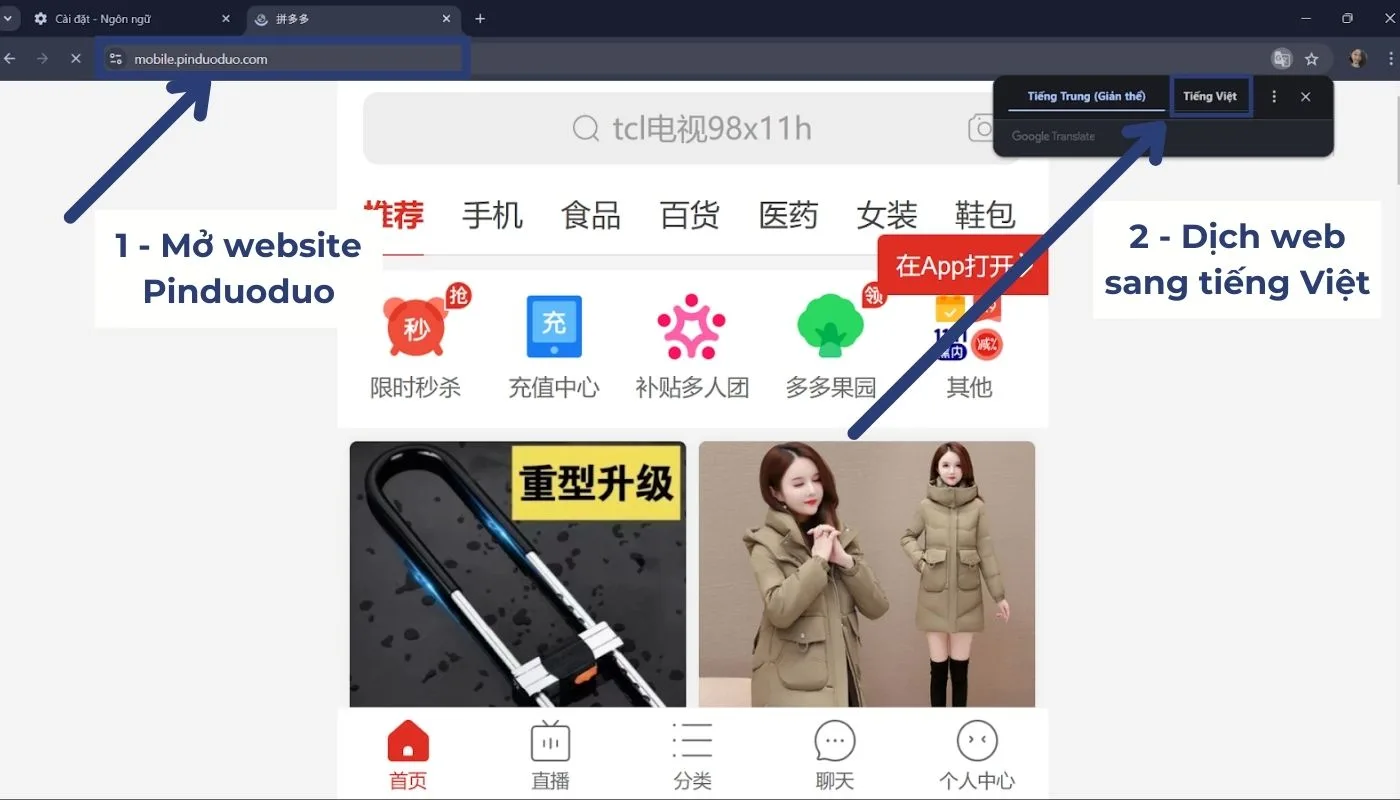This screenshot has width=1400, height=800.
Task: Open a new browser tab
Action: pyautogui.click(x=480, y=19)
